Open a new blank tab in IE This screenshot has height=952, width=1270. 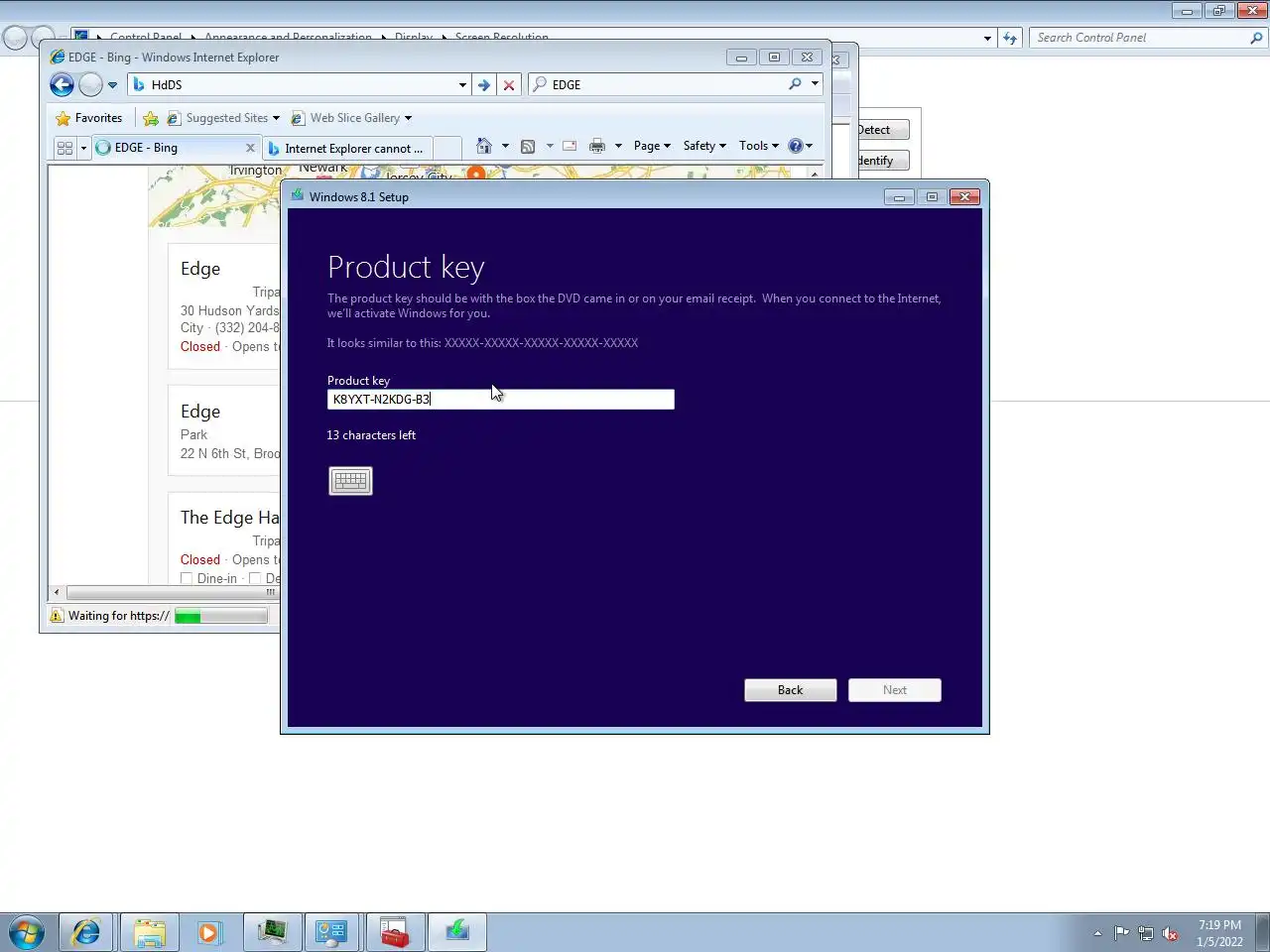click(447, 148)
